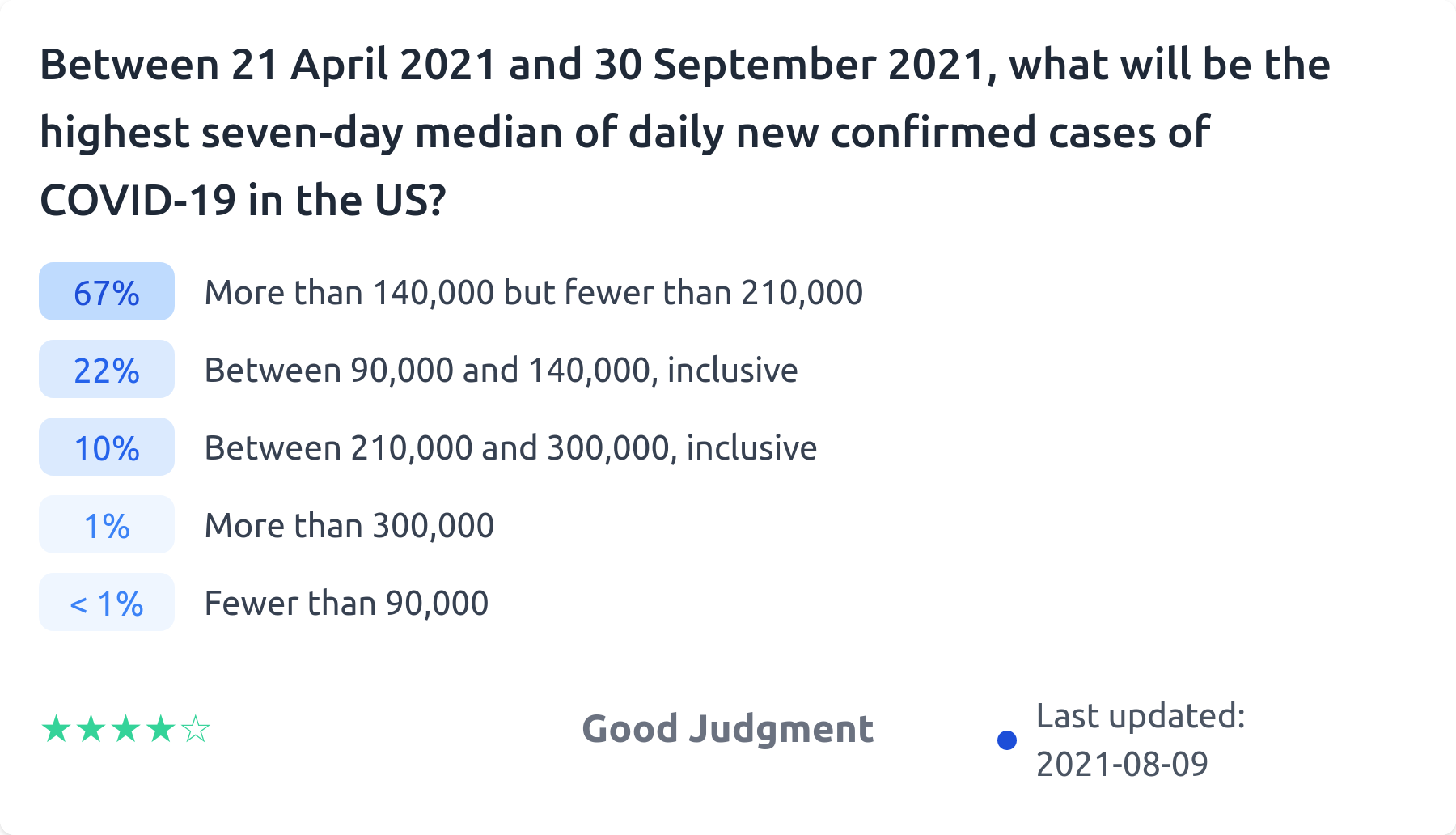
Task: Click the "Last updated:" label
Action: [x=1141, y=716]
